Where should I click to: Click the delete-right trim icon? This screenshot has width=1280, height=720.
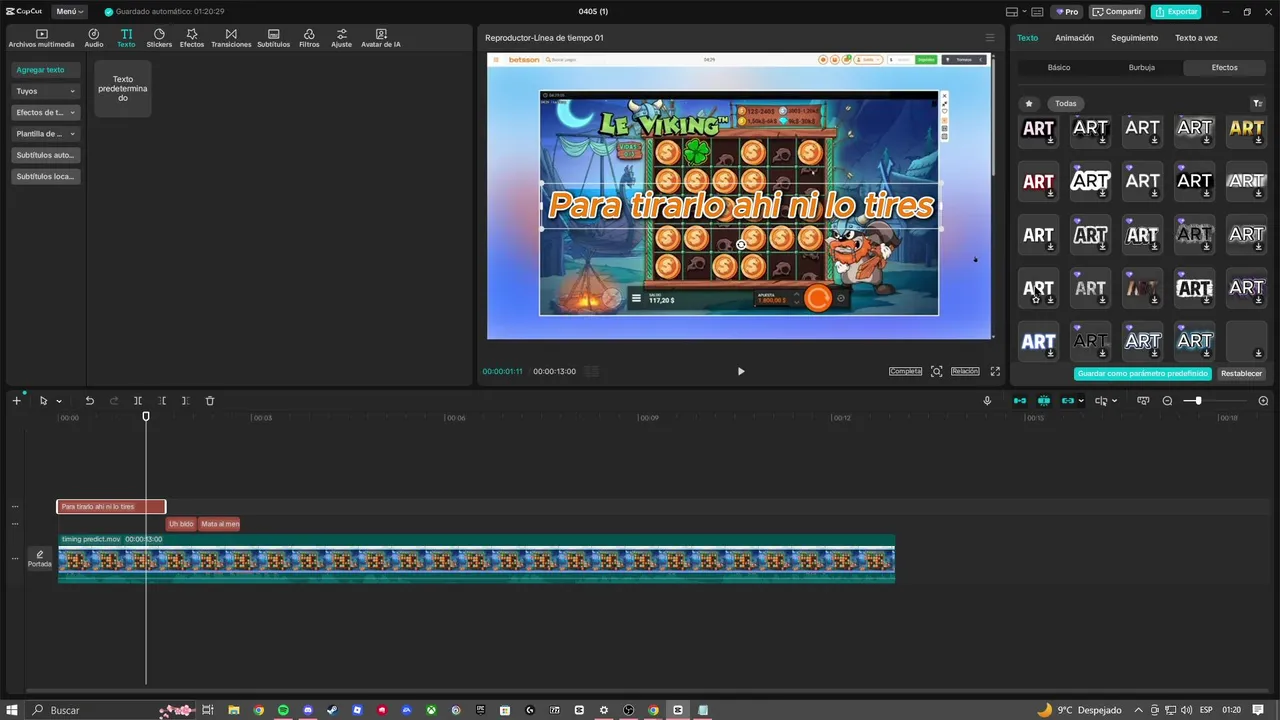pos(185,401)
